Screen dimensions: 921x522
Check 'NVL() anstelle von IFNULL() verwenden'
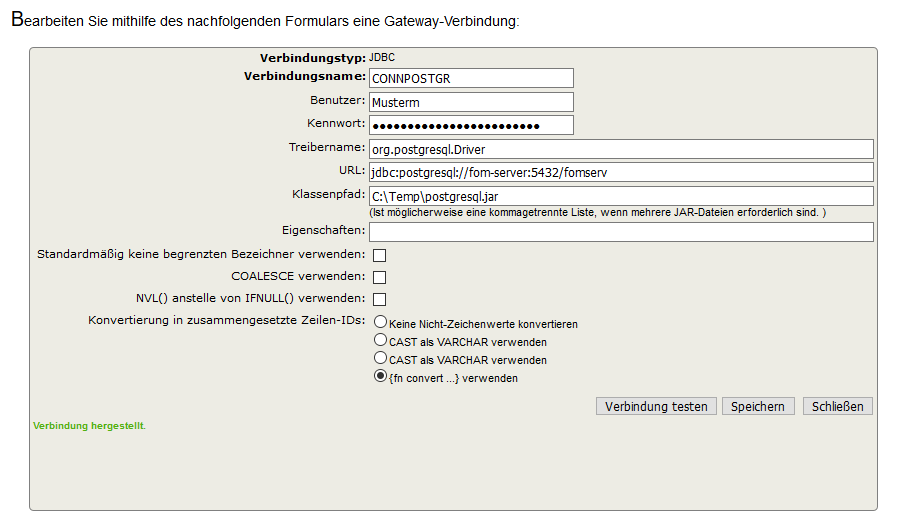(x=379, y=299)
